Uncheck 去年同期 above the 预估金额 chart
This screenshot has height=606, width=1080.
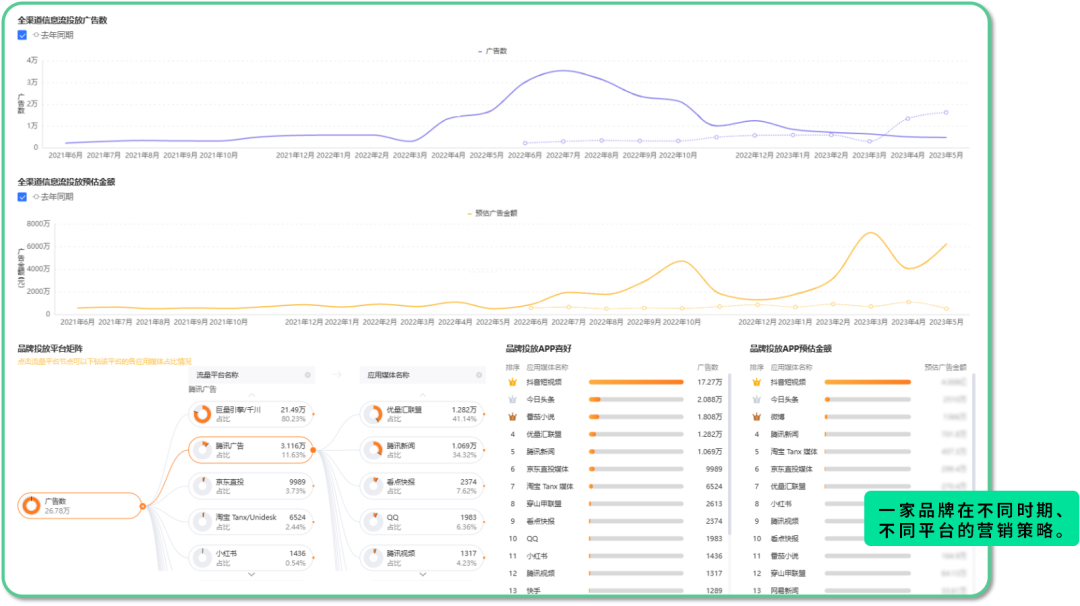coord(22,197)
